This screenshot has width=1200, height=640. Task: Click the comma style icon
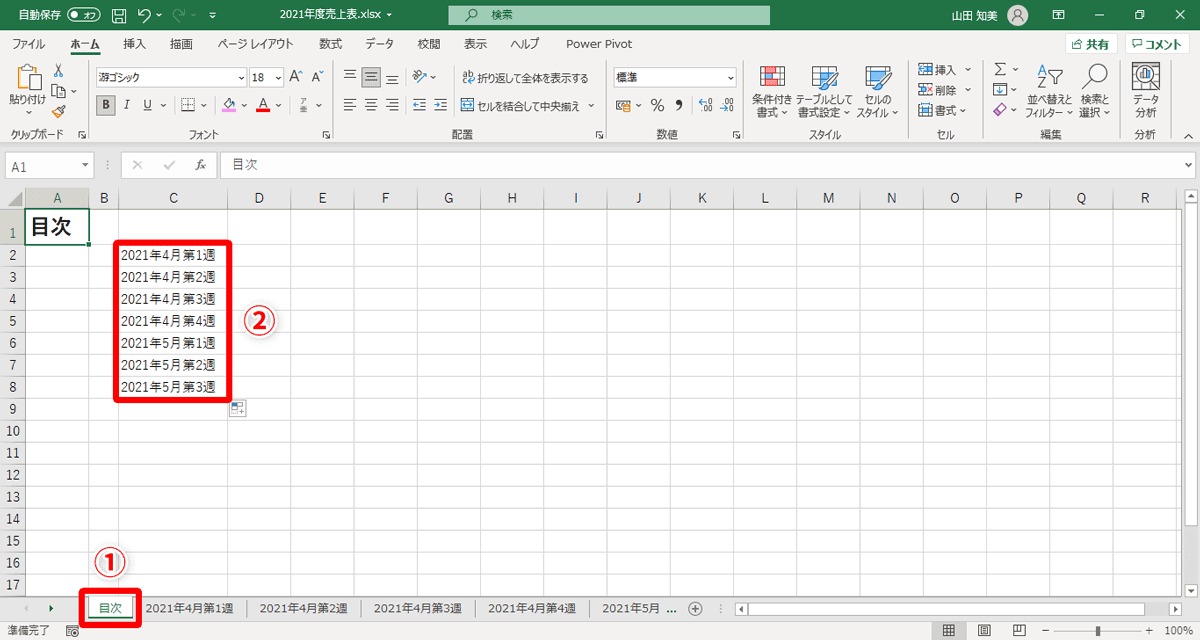tap(678, 105)
